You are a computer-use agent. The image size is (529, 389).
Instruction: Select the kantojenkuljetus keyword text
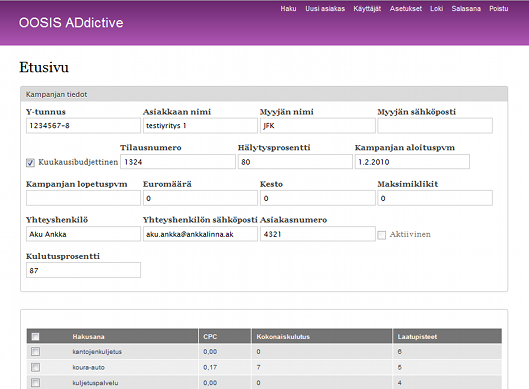[97, 352]
